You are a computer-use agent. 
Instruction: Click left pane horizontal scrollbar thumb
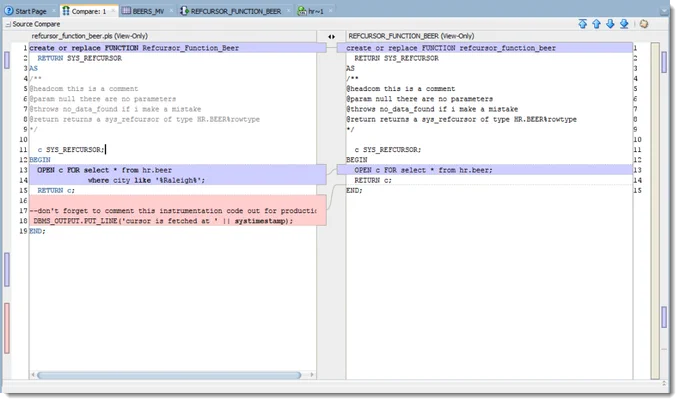coord(169,375)
